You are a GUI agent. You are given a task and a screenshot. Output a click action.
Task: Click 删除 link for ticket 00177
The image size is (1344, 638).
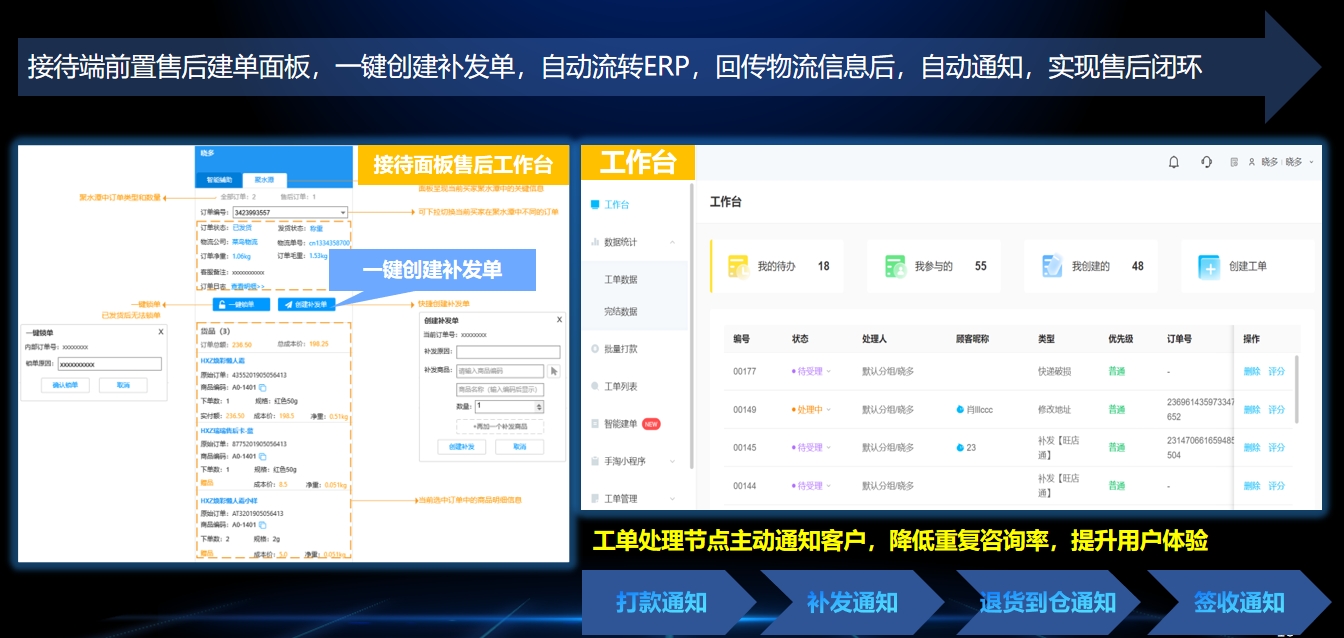point(1251,371)
